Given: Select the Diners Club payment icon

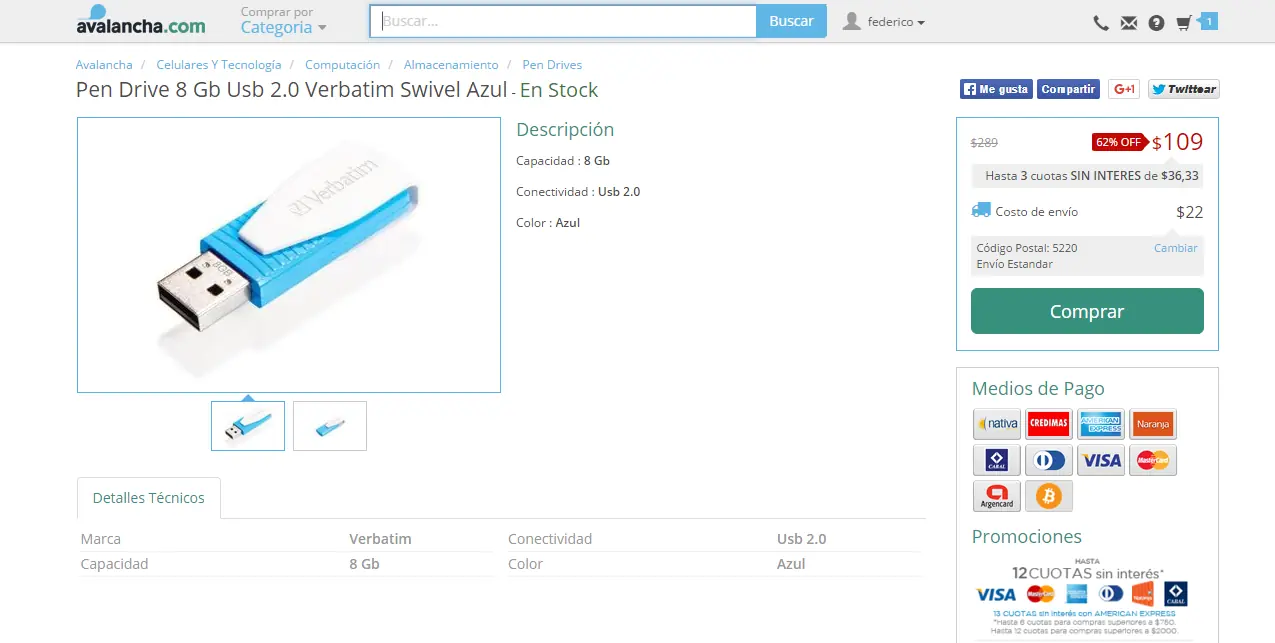Looking at the screenshot, I should [x=1049, y=460].
